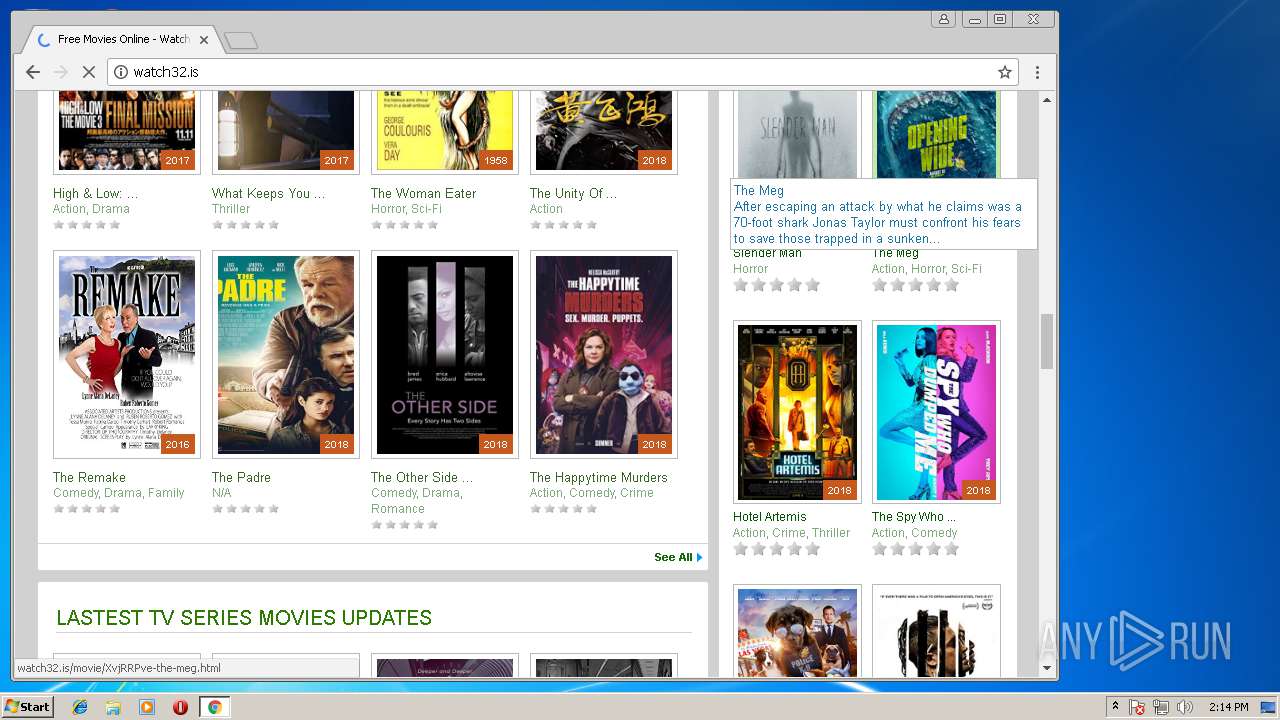Click Crime genre under The Happytime Murders
The height and width of the screenshot is (720, 1280).
637,493
